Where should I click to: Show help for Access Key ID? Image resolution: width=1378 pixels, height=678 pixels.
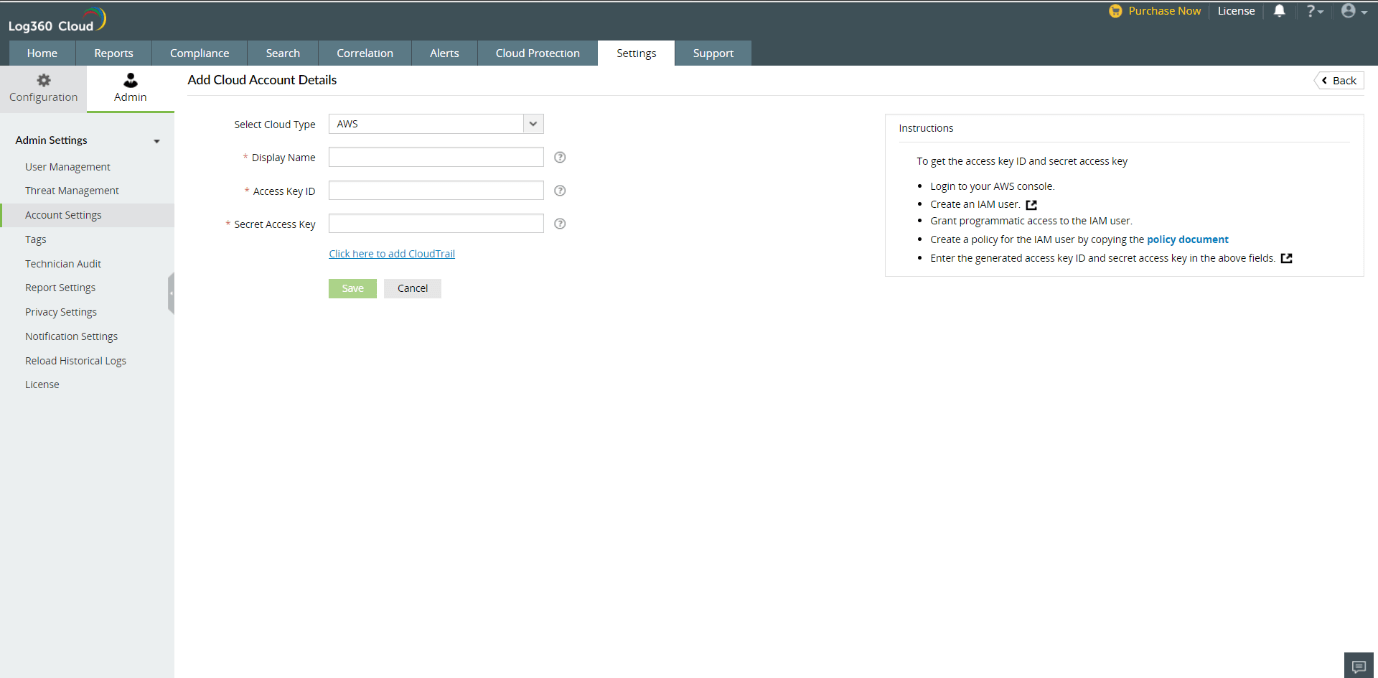pyautogui.click(x=560, y=191)
